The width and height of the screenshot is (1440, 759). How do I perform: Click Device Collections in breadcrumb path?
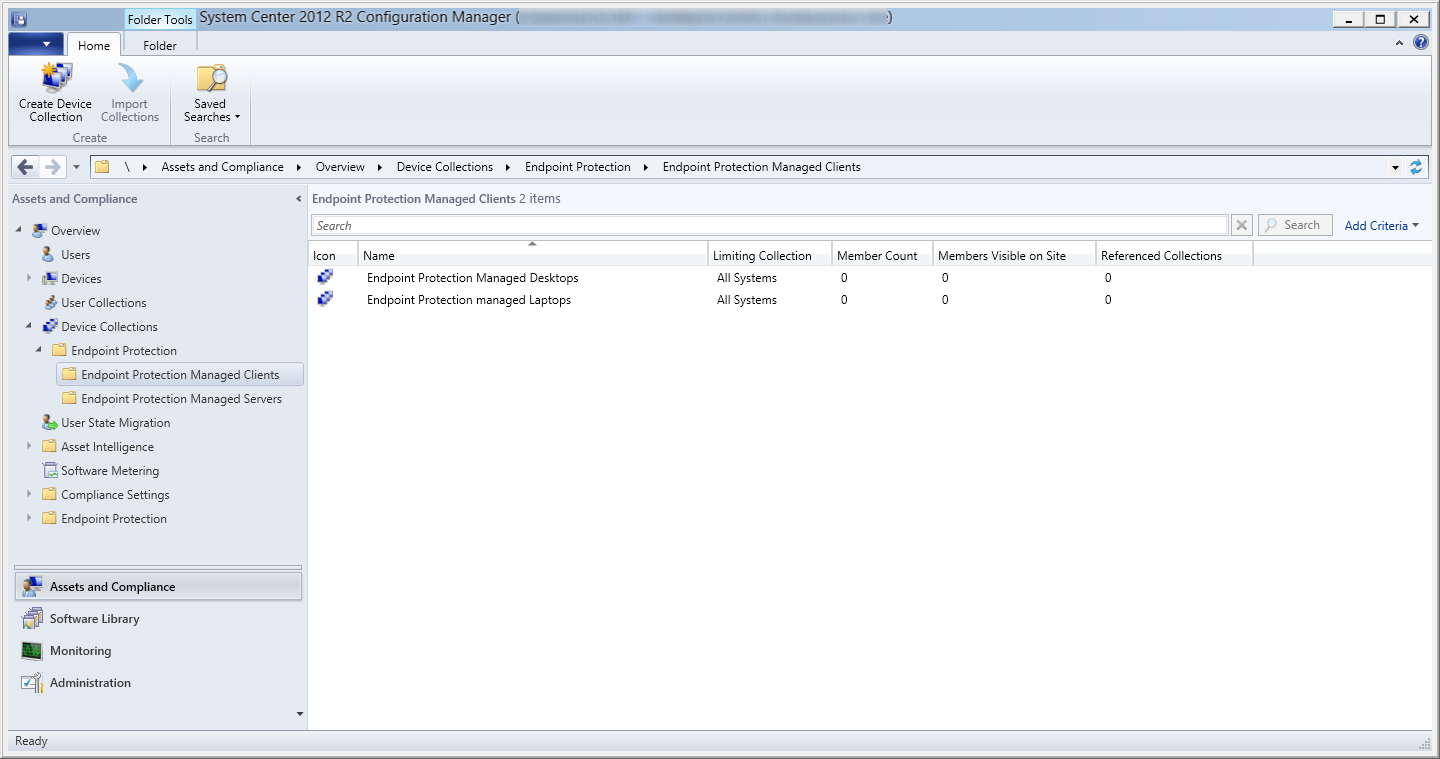coord(445,167)
